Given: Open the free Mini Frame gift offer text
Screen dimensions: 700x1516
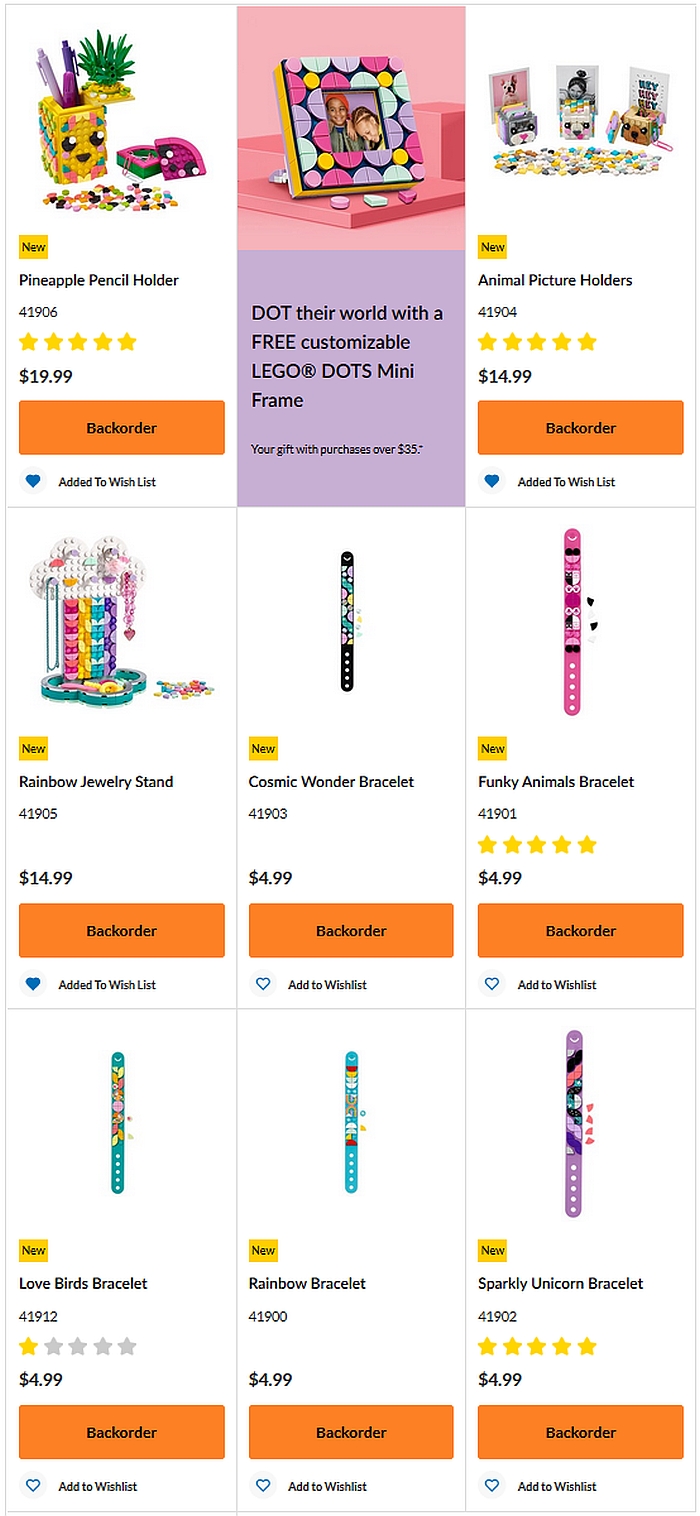Looking at the screenshot, I should coord(347,356).
